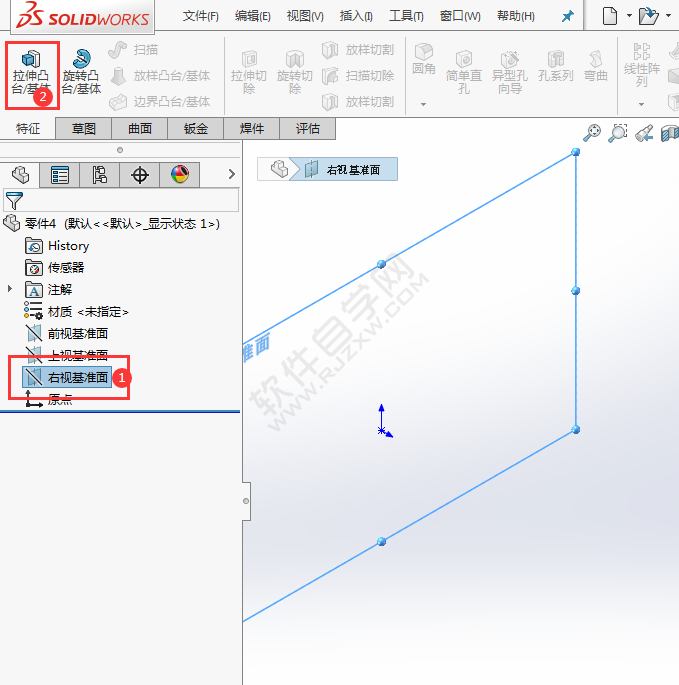
Task: Click the part icon in viewport breadcrumb
Action: 279,169
